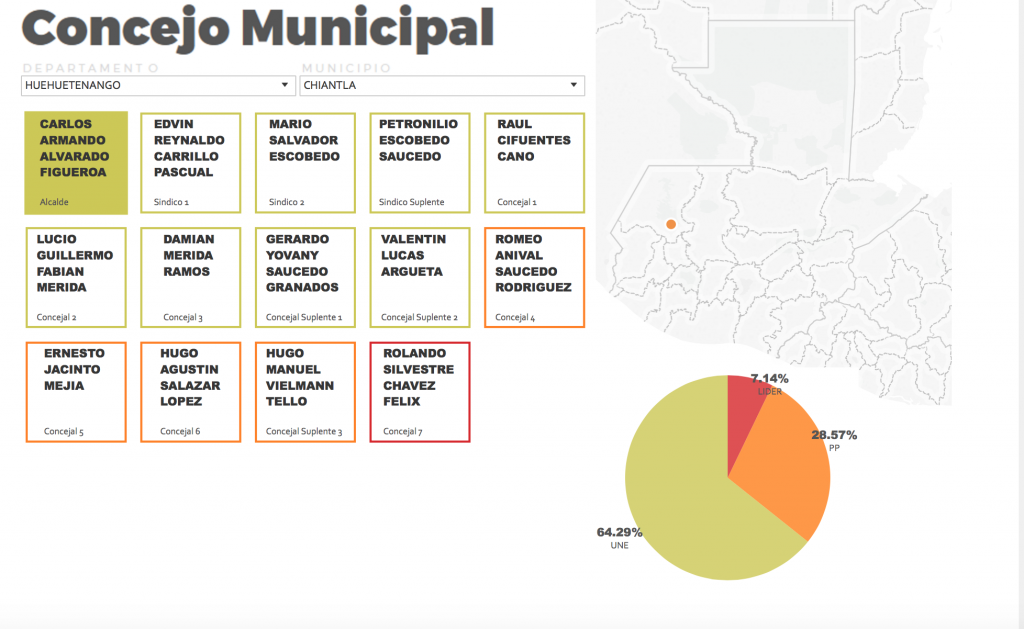Screen dimensions: 1024x629
Task: Select Damian Merida Ramos Concejal 3 card
Action: [x=191, y=278]
